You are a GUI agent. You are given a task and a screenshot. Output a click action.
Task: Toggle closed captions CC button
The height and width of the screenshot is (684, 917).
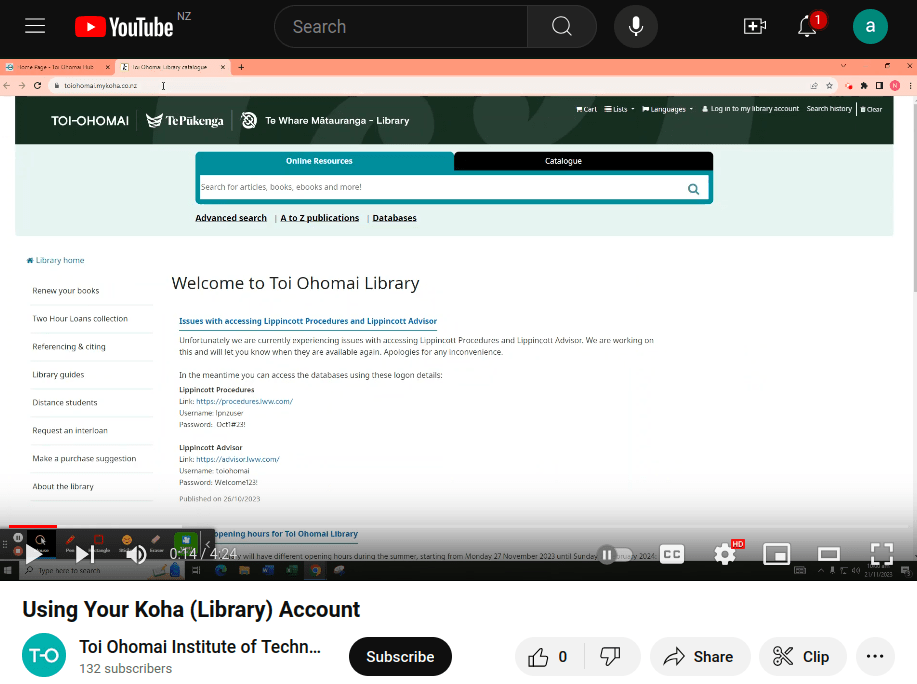672,554
